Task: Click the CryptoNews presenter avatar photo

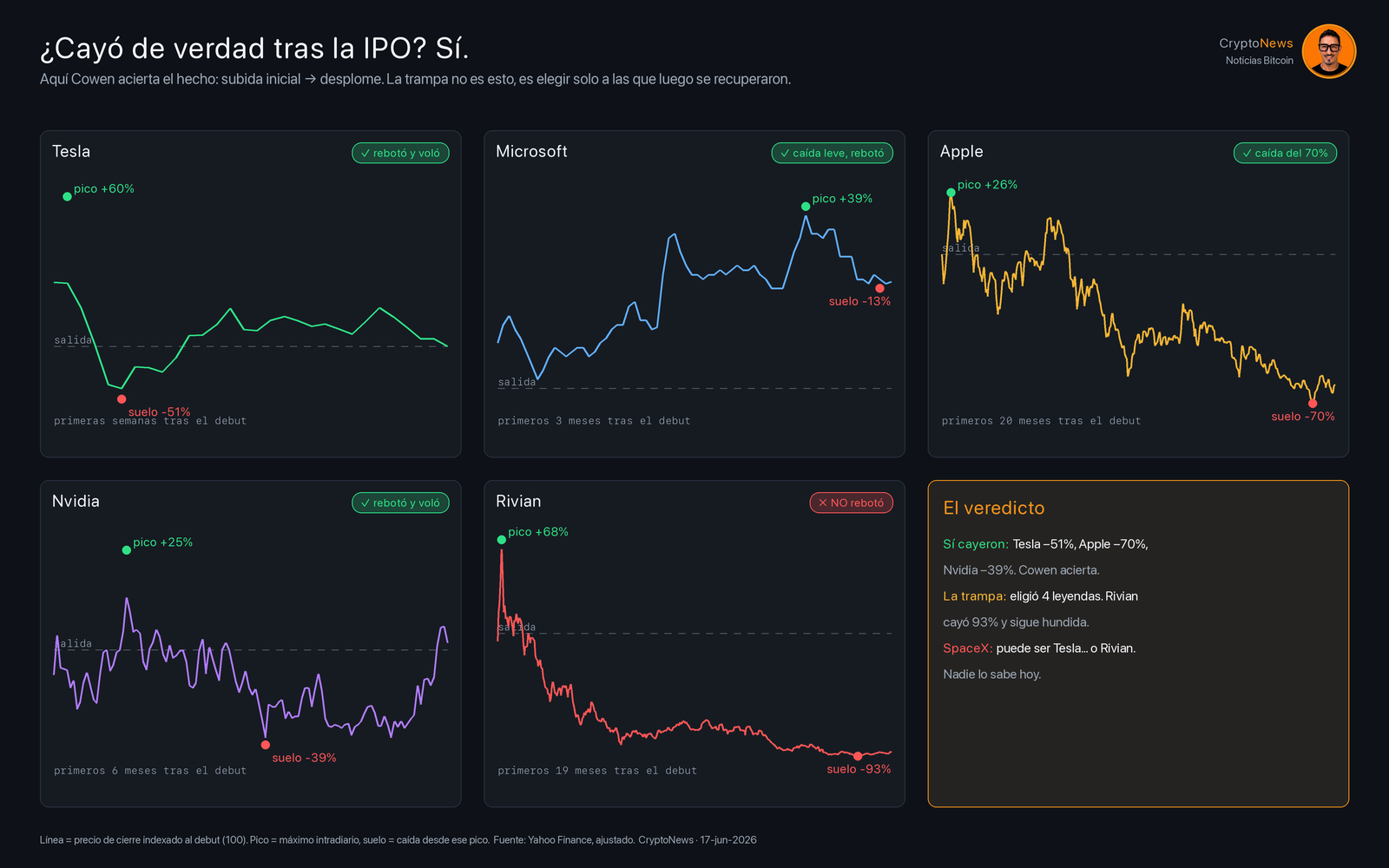Action: 1329,51
